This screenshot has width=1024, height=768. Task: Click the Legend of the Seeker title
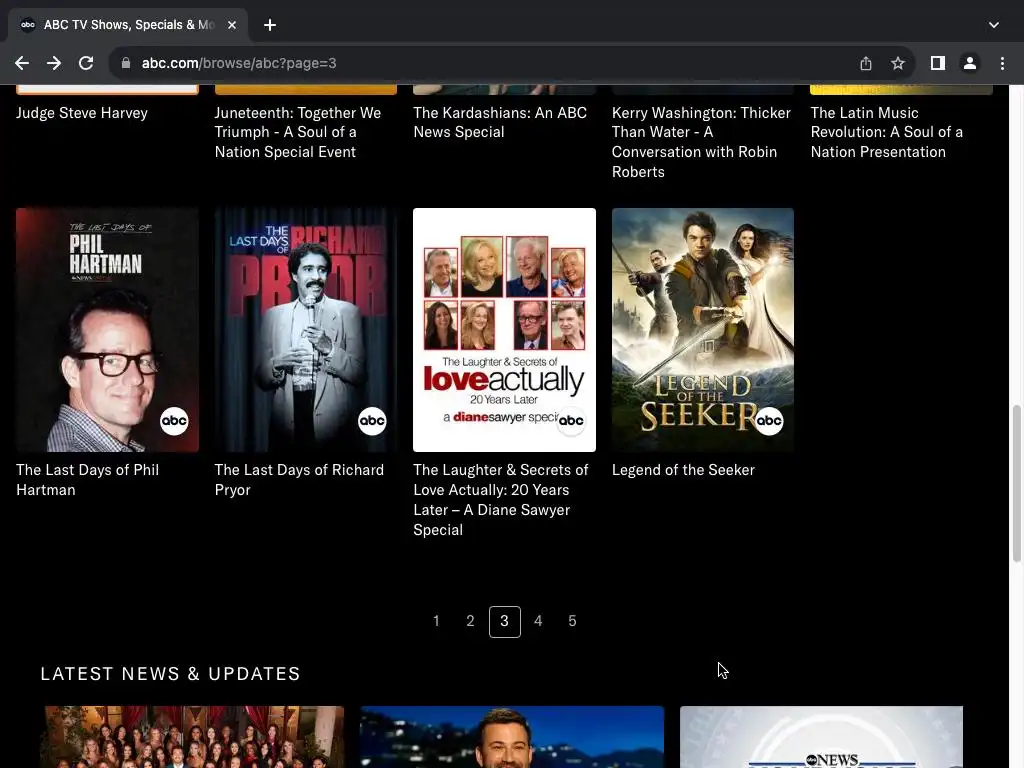(683, 470)
